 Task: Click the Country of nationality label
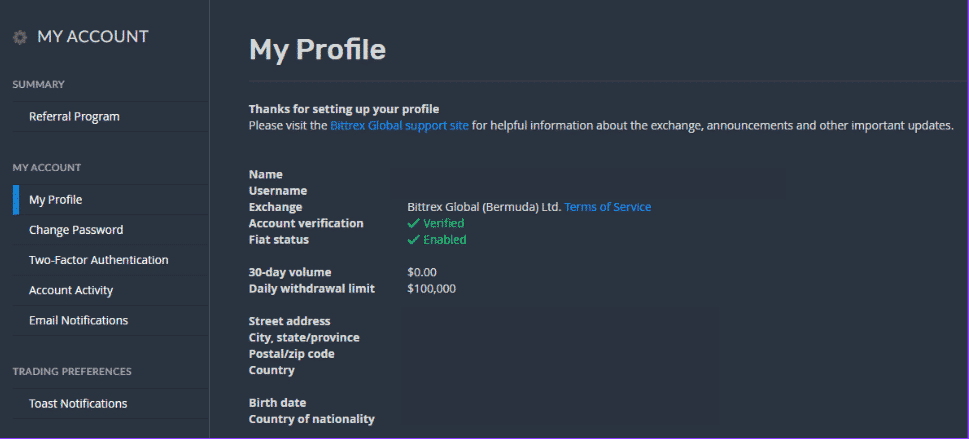[x=311, y=419]
